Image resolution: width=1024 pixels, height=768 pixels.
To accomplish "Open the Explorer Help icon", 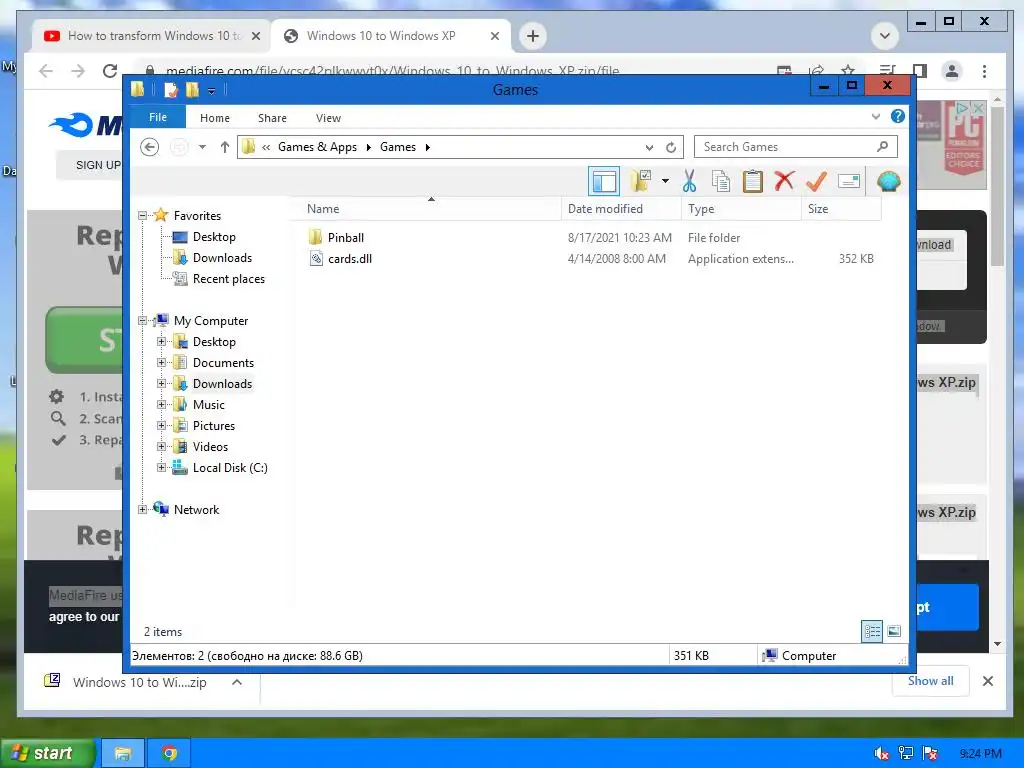I will [x=898, y=116].
